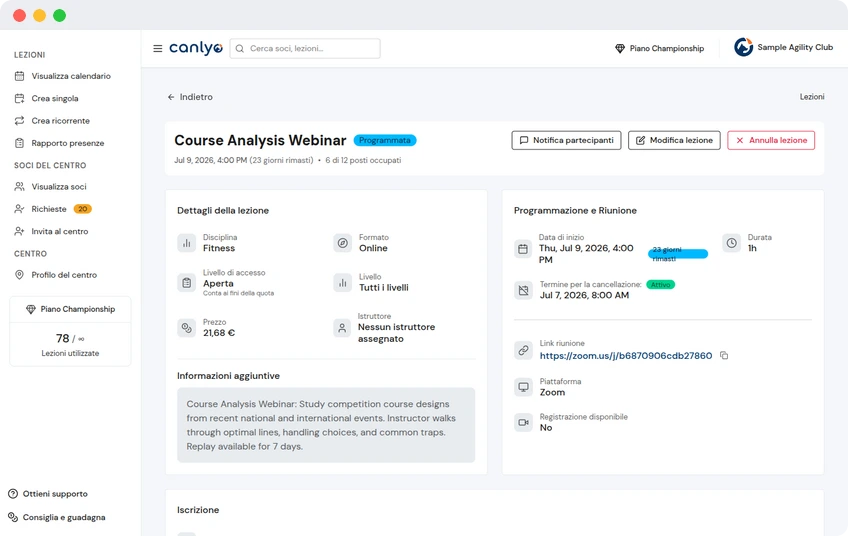Click the Disciplina bar chart icon

pyautogui.click(x=187, y=243)
